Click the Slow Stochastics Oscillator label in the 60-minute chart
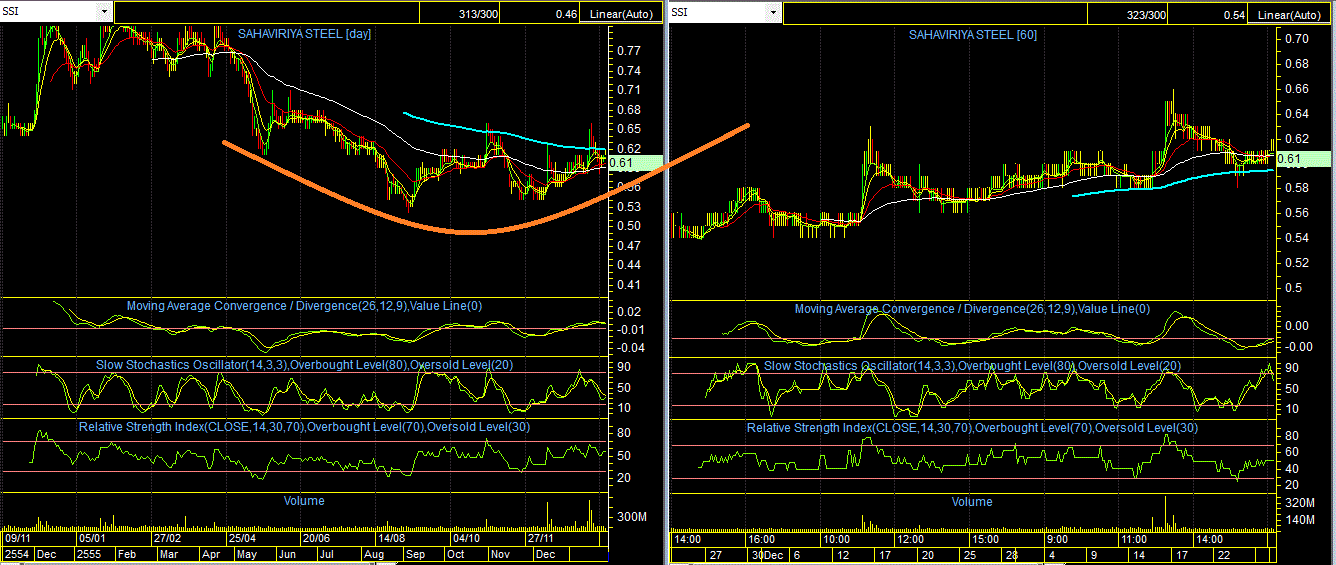The image size is (1336, 565). [972, 366]
